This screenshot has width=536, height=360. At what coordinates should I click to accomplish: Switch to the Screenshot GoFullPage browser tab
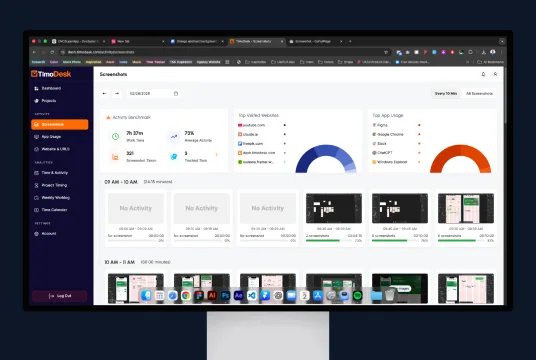(x=316, y=41)
